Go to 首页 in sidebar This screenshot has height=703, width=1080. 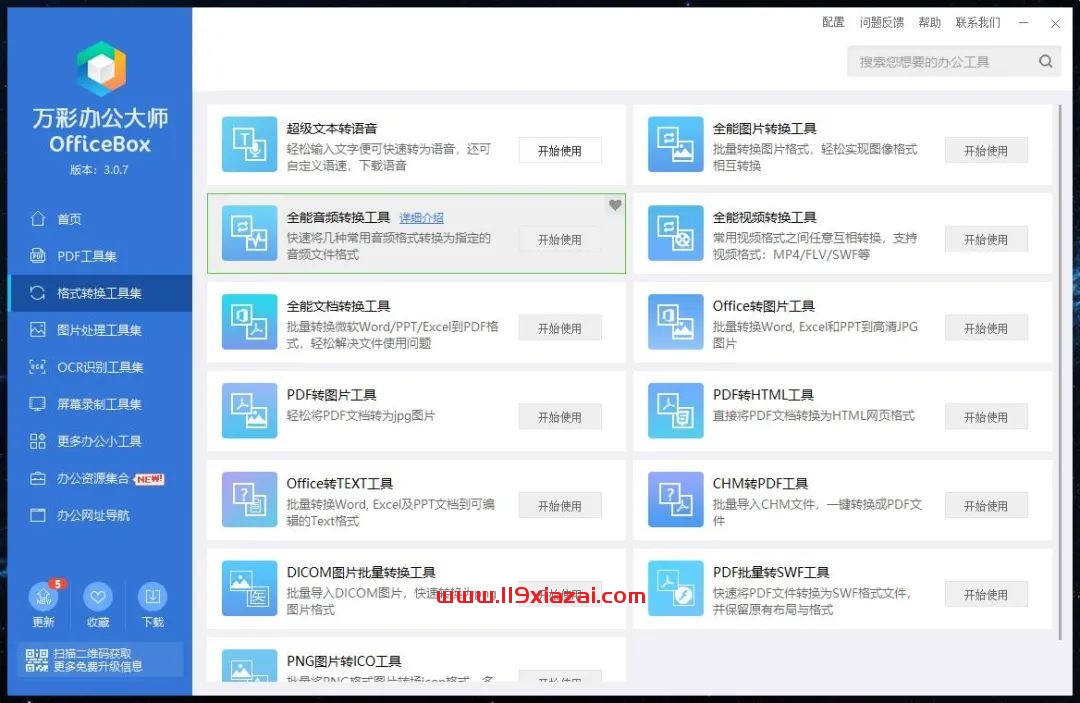point(101,219)
